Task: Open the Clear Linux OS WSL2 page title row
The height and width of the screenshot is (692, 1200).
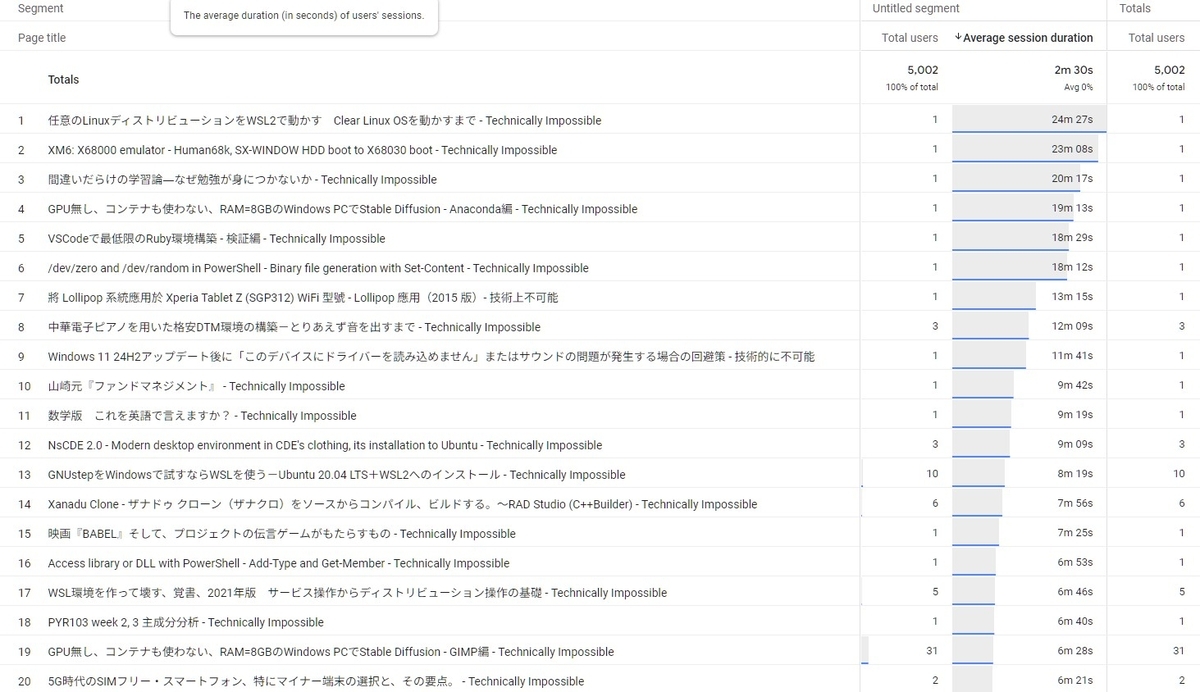Action: [325, 120]
